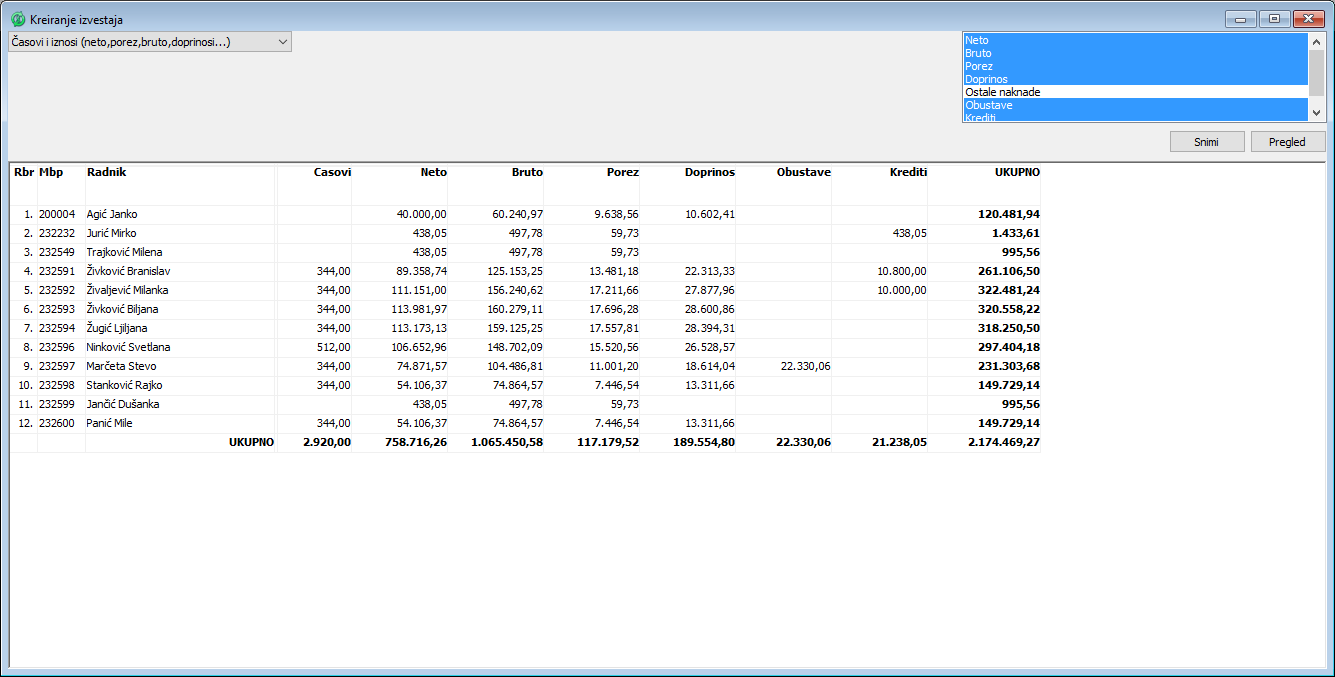The width and height of the screenshot is (1335, 677).
Task: Click the UKUPNO column header
Action: 1016,172
